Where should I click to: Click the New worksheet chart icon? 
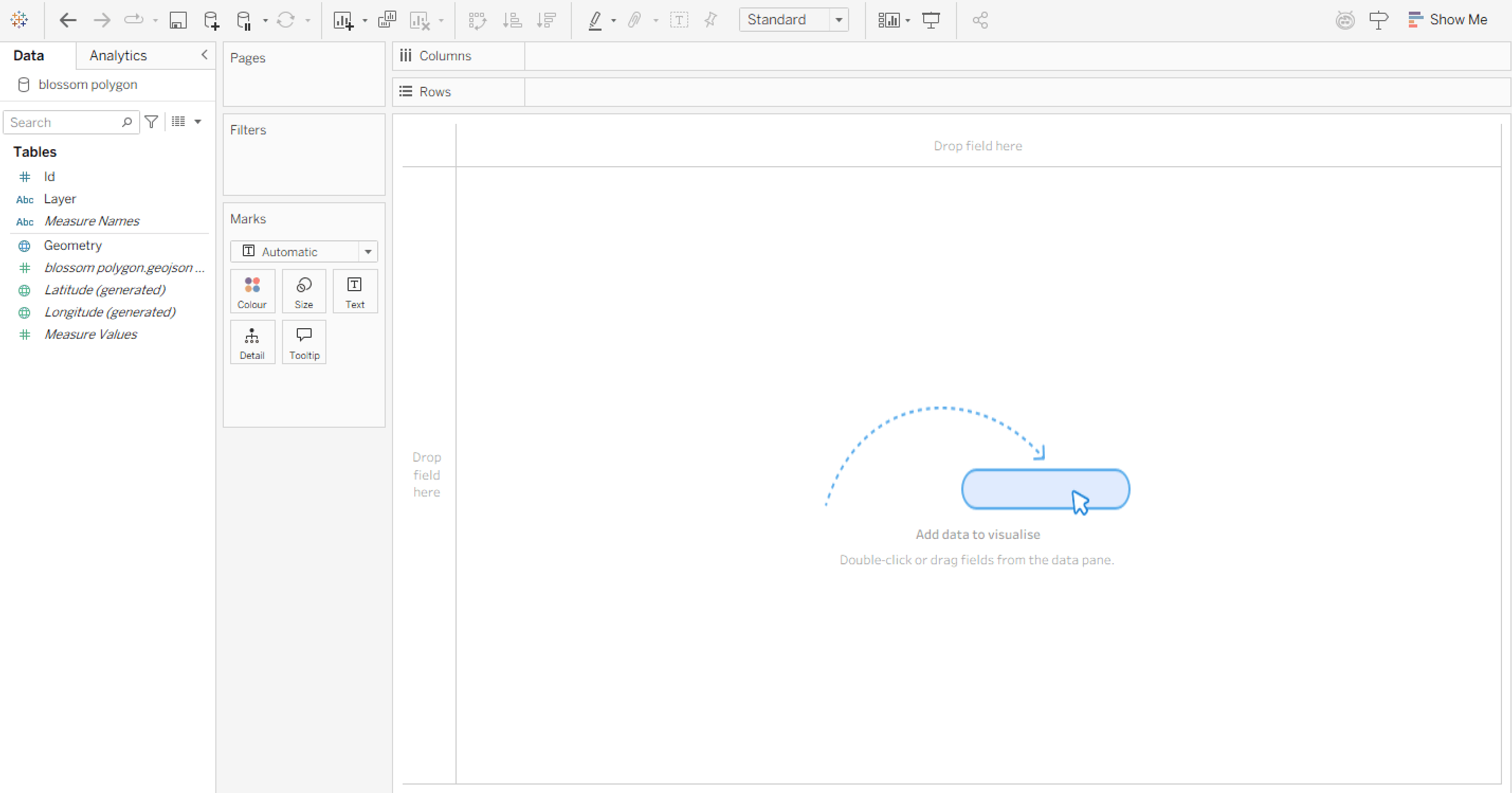(343, 21)
